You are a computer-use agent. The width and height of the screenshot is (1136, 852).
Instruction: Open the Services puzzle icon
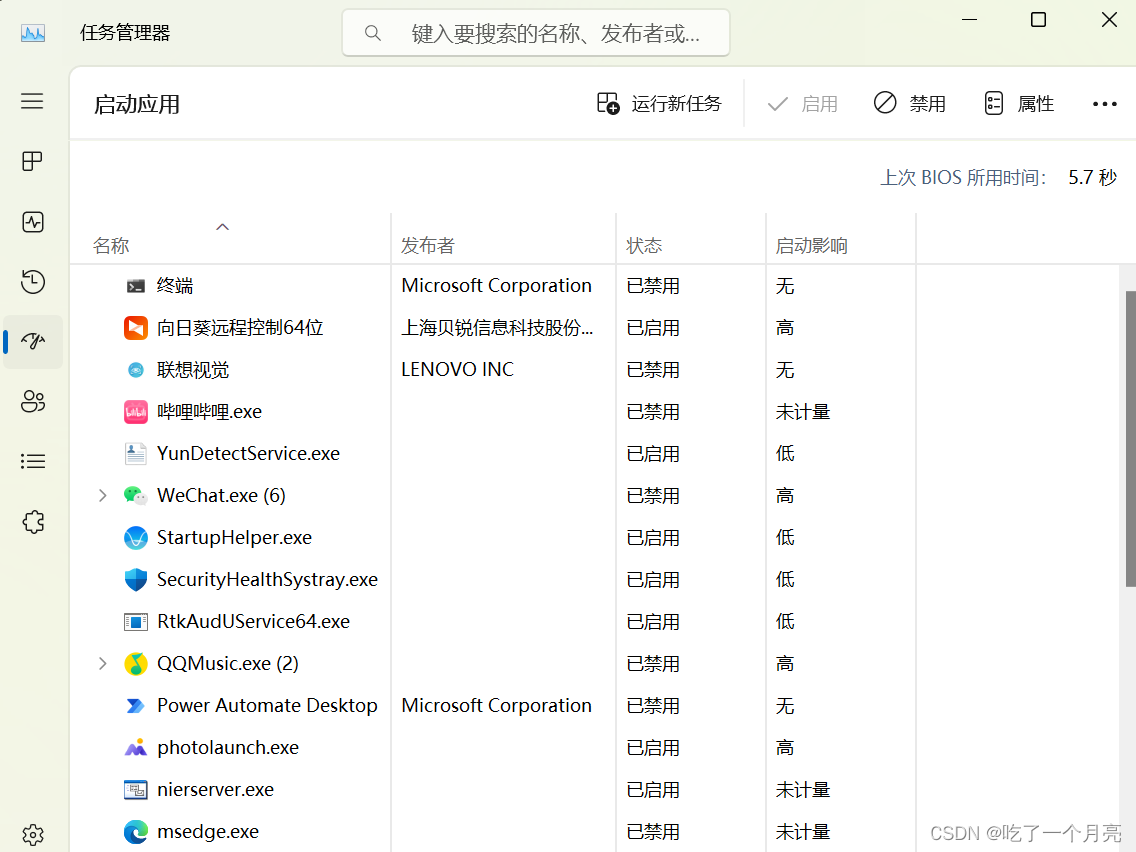(33, 522)
